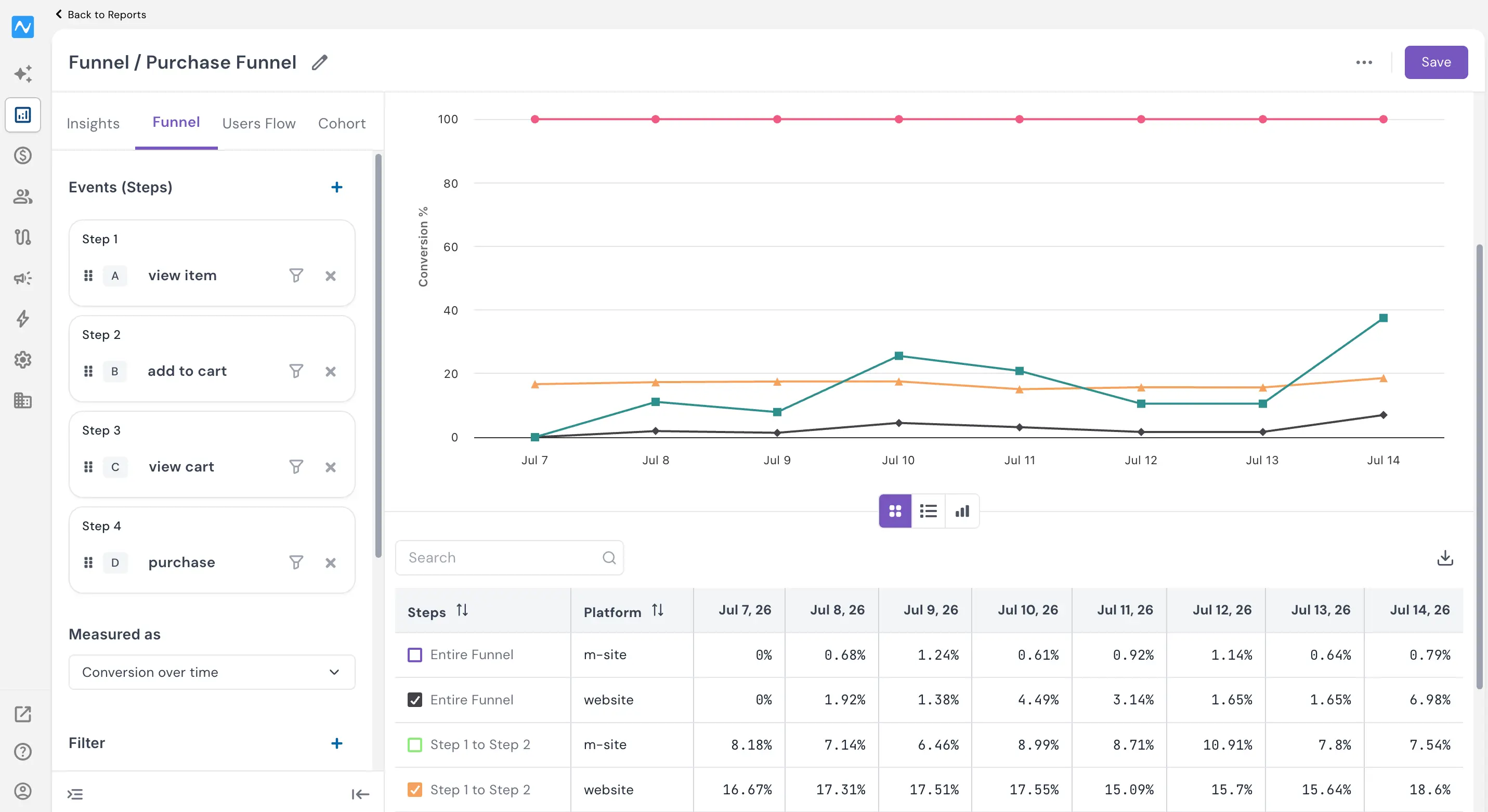The width and height of the screenshot is (1488, 812).
Task: Click the Search input field
Action: click(x=509, y=558)
